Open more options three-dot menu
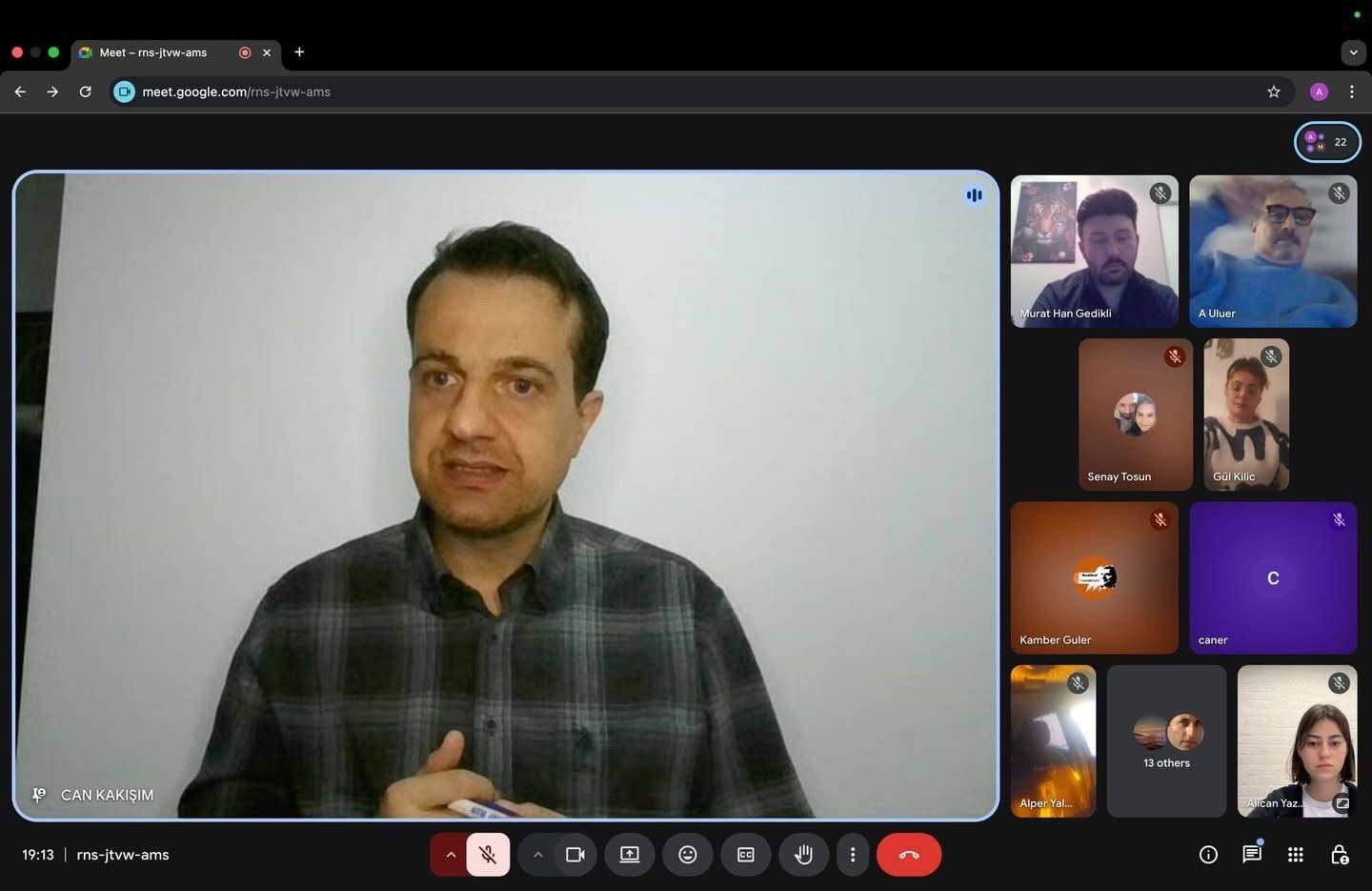The width and height of the screenshot is (1372, 891). 853,855
